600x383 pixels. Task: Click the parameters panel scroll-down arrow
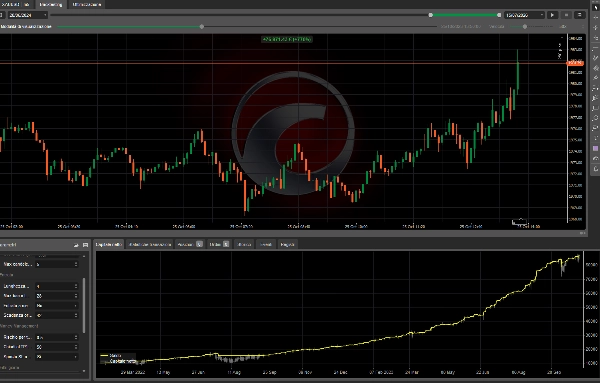84,371
